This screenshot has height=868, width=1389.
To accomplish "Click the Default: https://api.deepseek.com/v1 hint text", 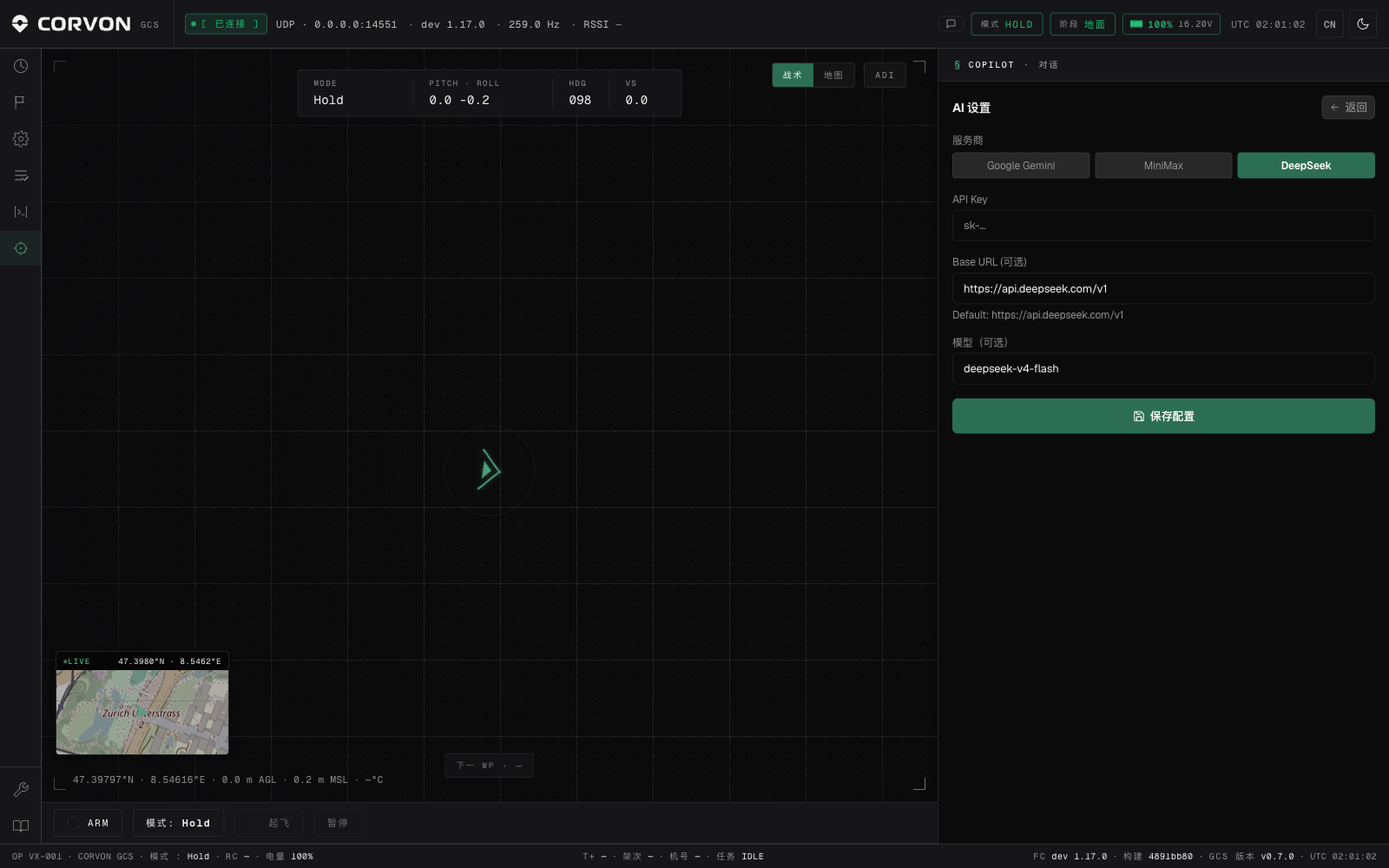I will click(x=1037, y=315).
